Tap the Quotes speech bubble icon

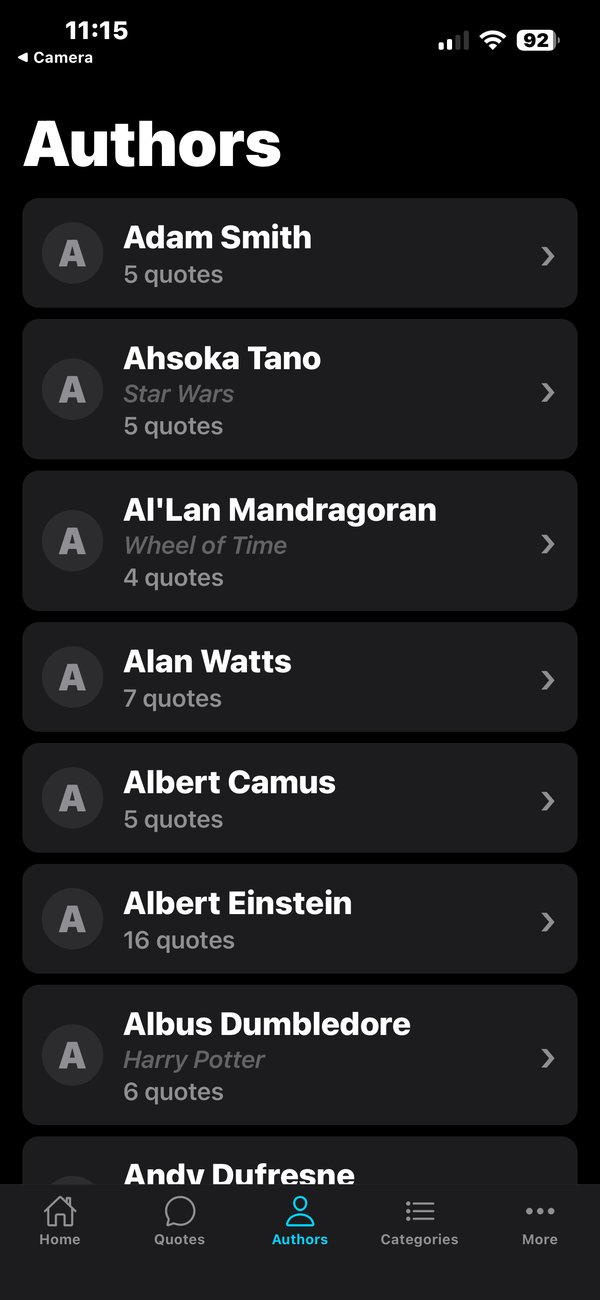[x=179, y=1210]
